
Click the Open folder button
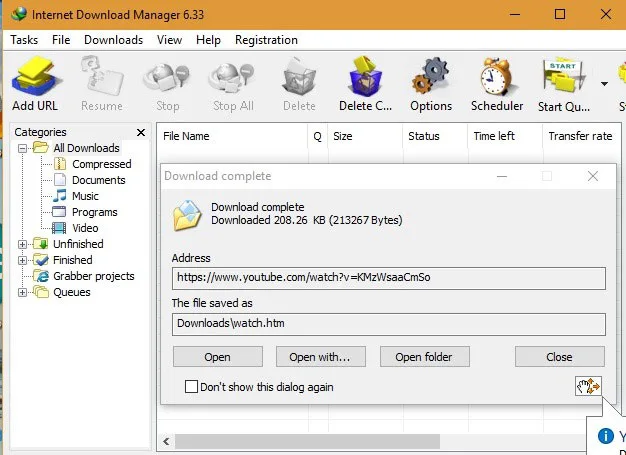click(x=425, y=356)
